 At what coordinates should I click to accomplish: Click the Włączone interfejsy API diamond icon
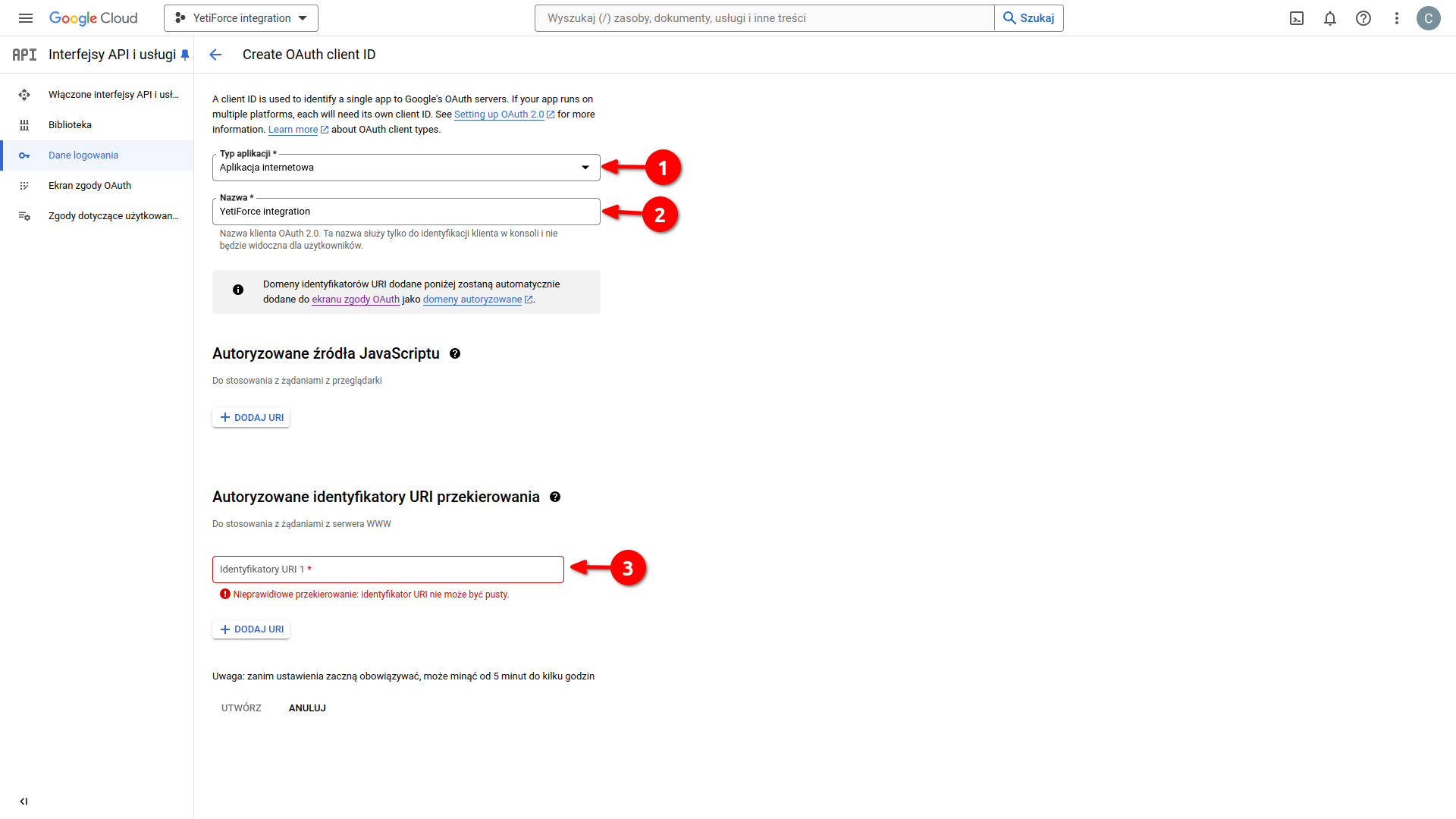24,95
